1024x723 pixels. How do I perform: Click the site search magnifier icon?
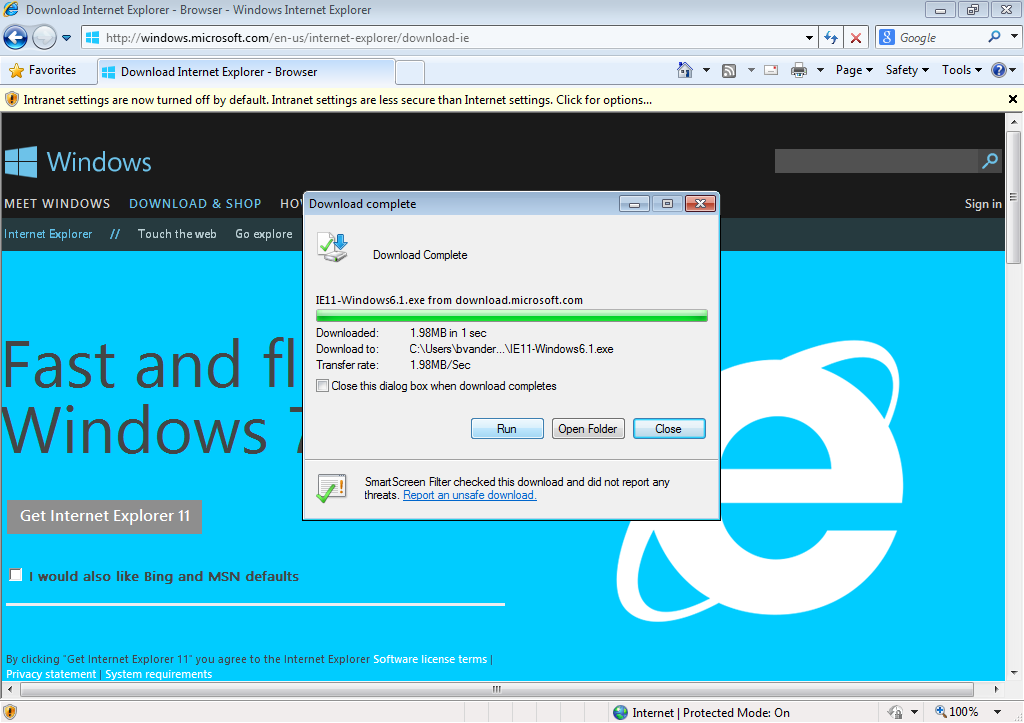pyautogui.click(x=990, y=161)
